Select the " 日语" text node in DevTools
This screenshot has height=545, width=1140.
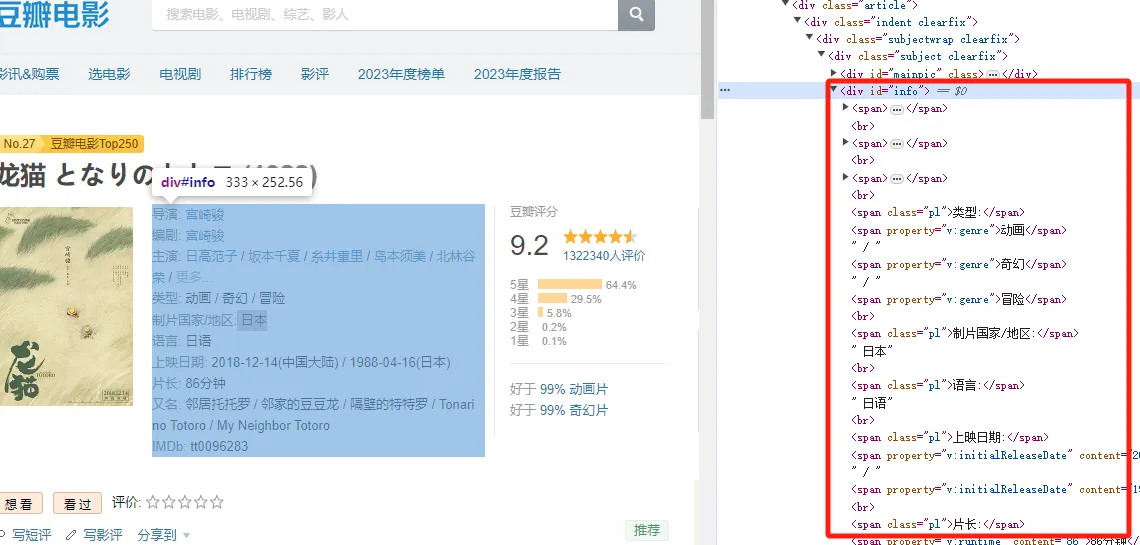pyautogui.click(x=872, y=403)
